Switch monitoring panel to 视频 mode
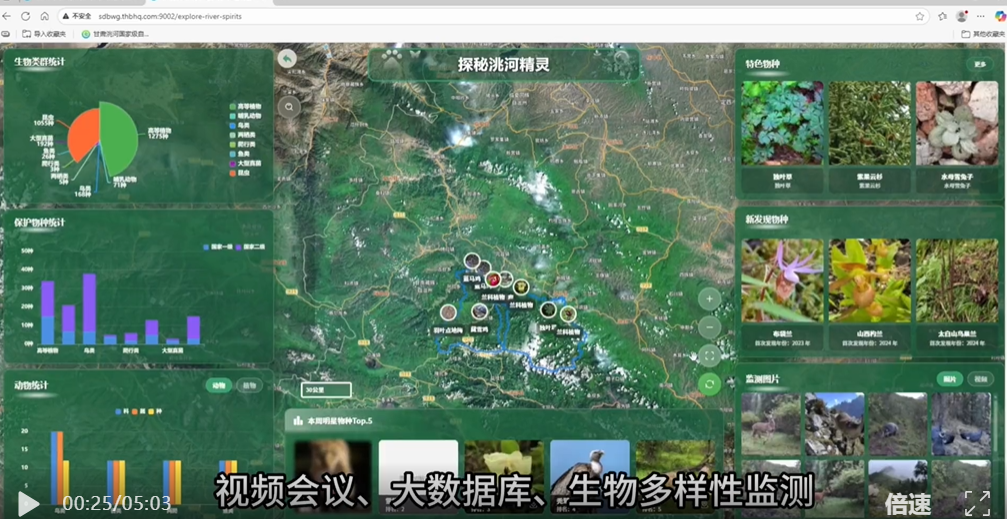The width and height of the screenshot is (1007, 519). click(981, 379)
